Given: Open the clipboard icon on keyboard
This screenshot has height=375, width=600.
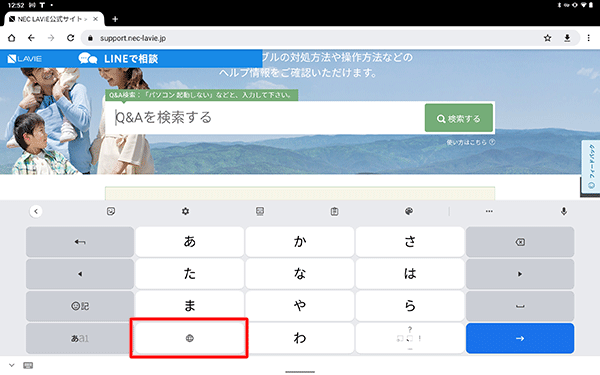Looking at the screenshot, I should tap(334, 211).
